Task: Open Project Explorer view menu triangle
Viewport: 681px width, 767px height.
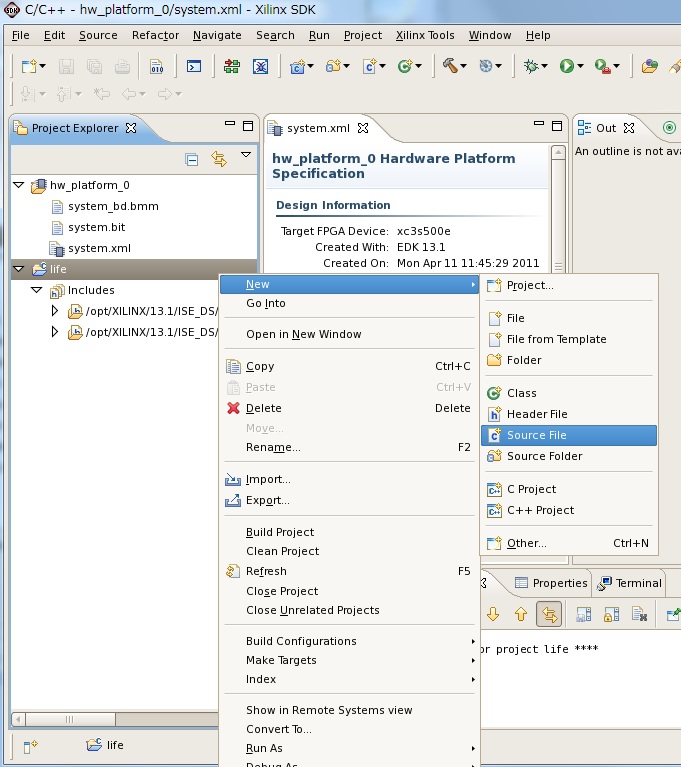Action: (x=246, y=155)
